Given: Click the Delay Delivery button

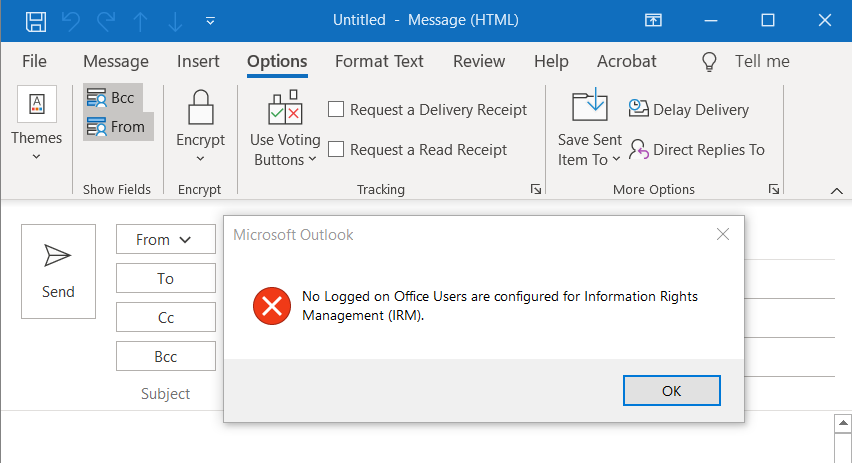Looking at the screenshot, I should tap(688, 109).
